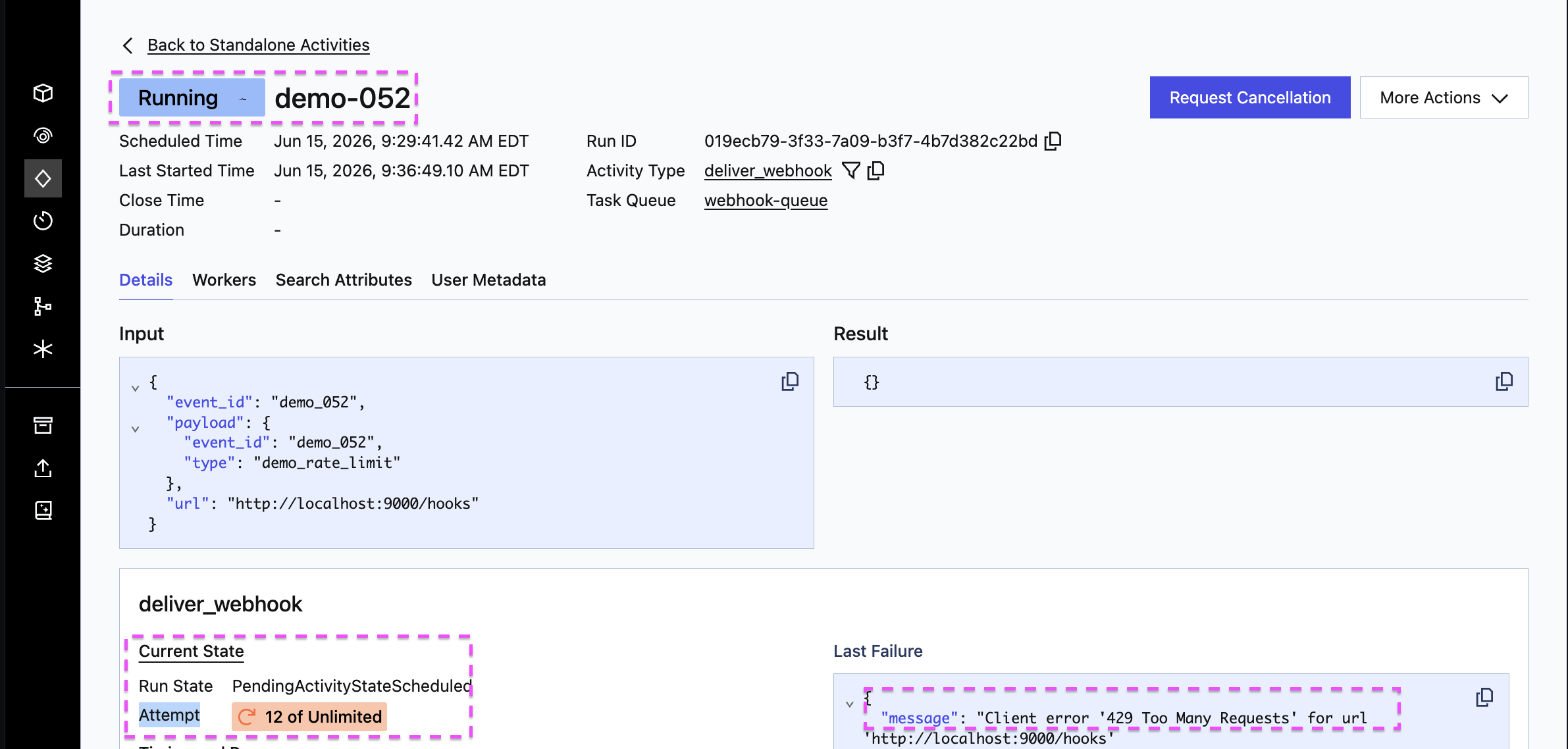The image size is (1568, 749).
Task: Select the diamond Standalone Activities sidebar icon
Action: click(43, 178)
